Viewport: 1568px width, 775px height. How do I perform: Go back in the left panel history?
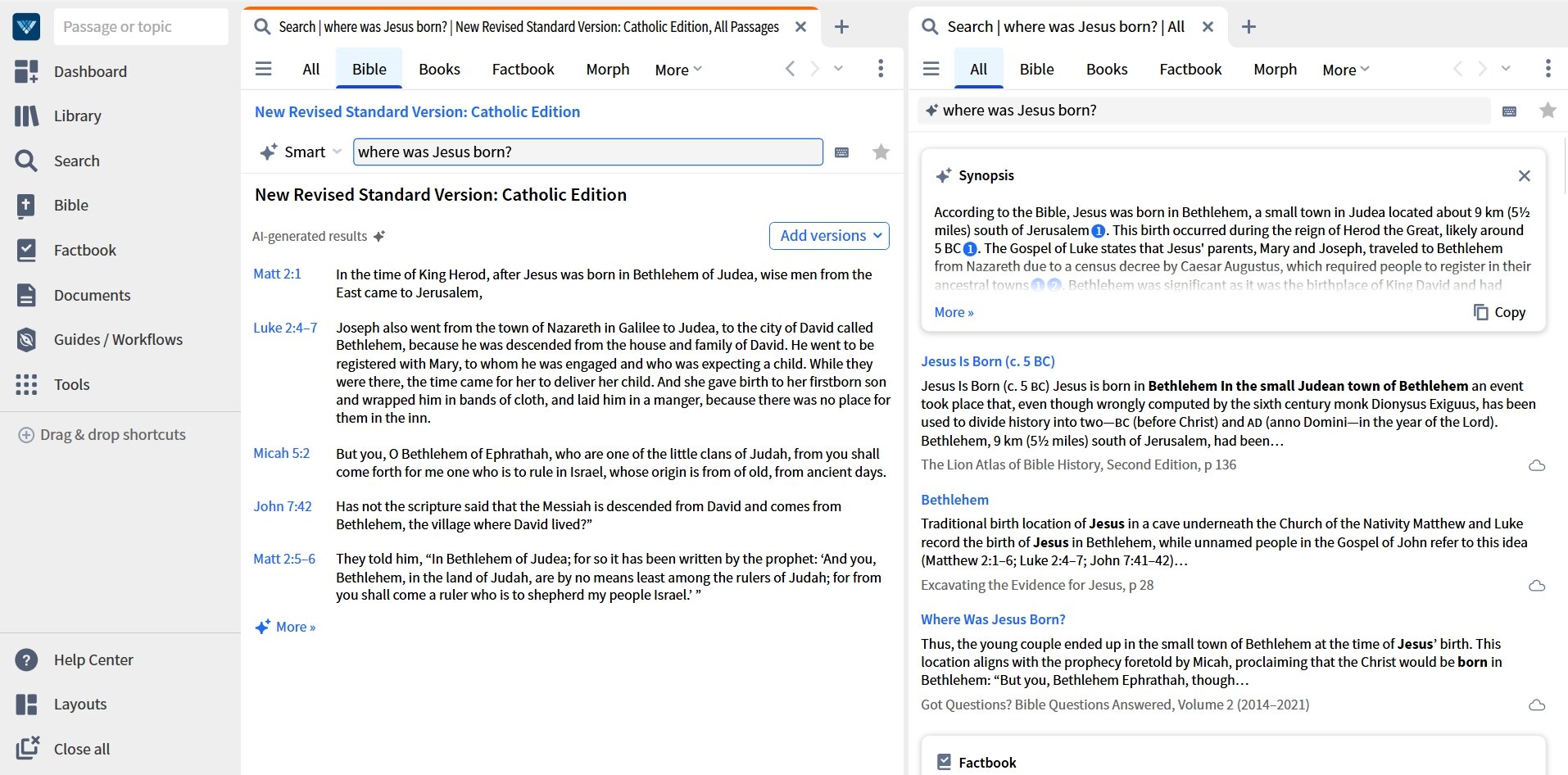[x=790, y=69]
